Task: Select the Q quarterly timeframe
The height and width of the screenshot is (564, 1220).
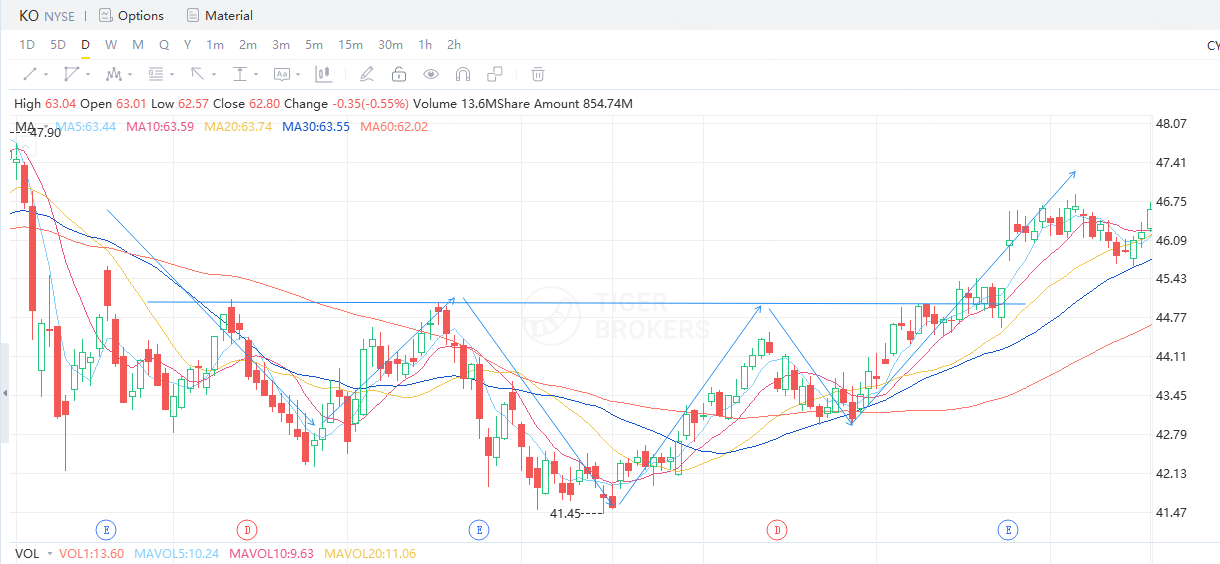Action: (x=164, y=45)
